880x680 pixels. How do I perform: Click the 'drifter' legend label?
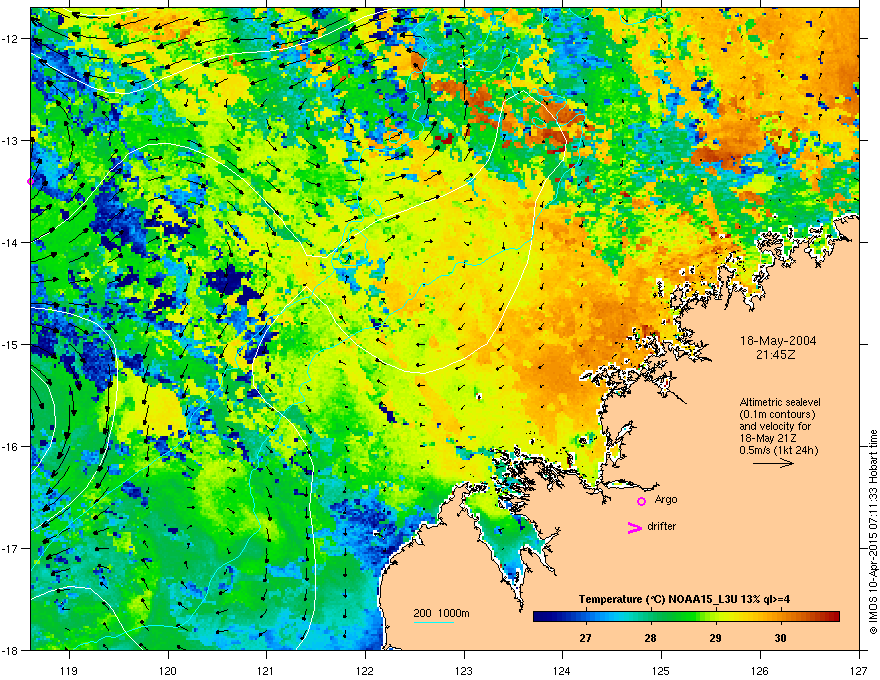tap(662, 526)
